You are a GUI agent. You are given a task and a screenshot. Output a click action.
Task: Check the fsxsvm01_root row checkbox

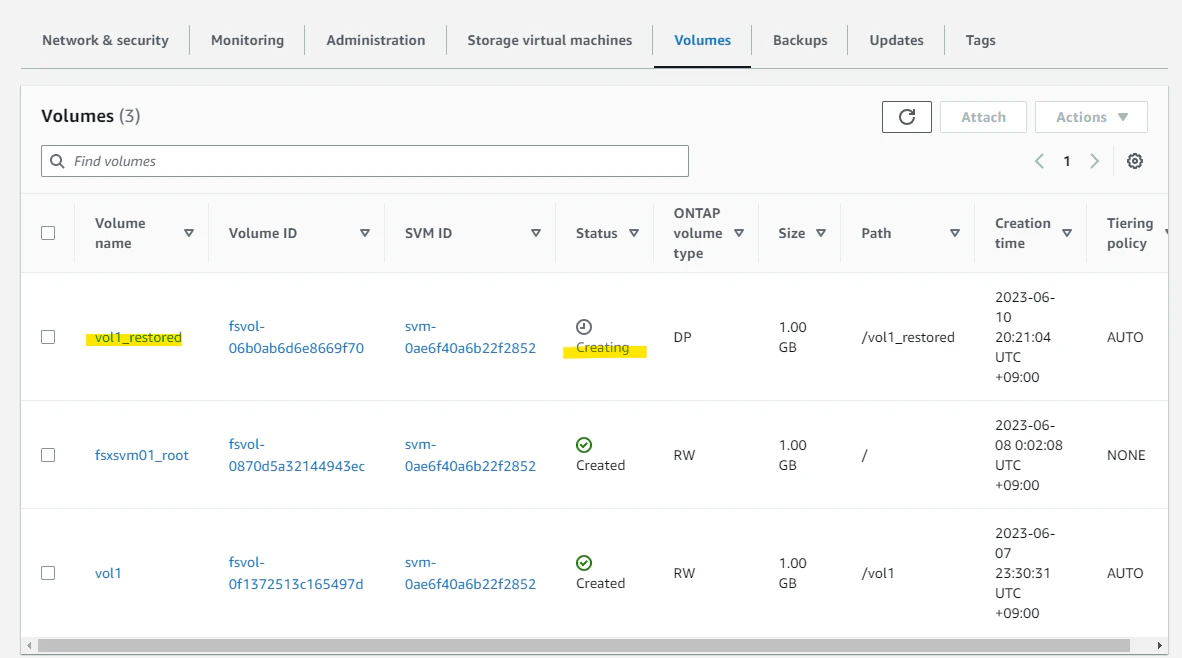(48, 455)
